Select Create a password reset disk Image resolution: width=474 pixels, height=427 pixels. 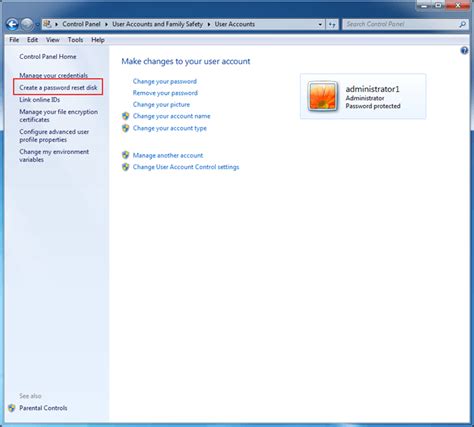pos(58,87)
